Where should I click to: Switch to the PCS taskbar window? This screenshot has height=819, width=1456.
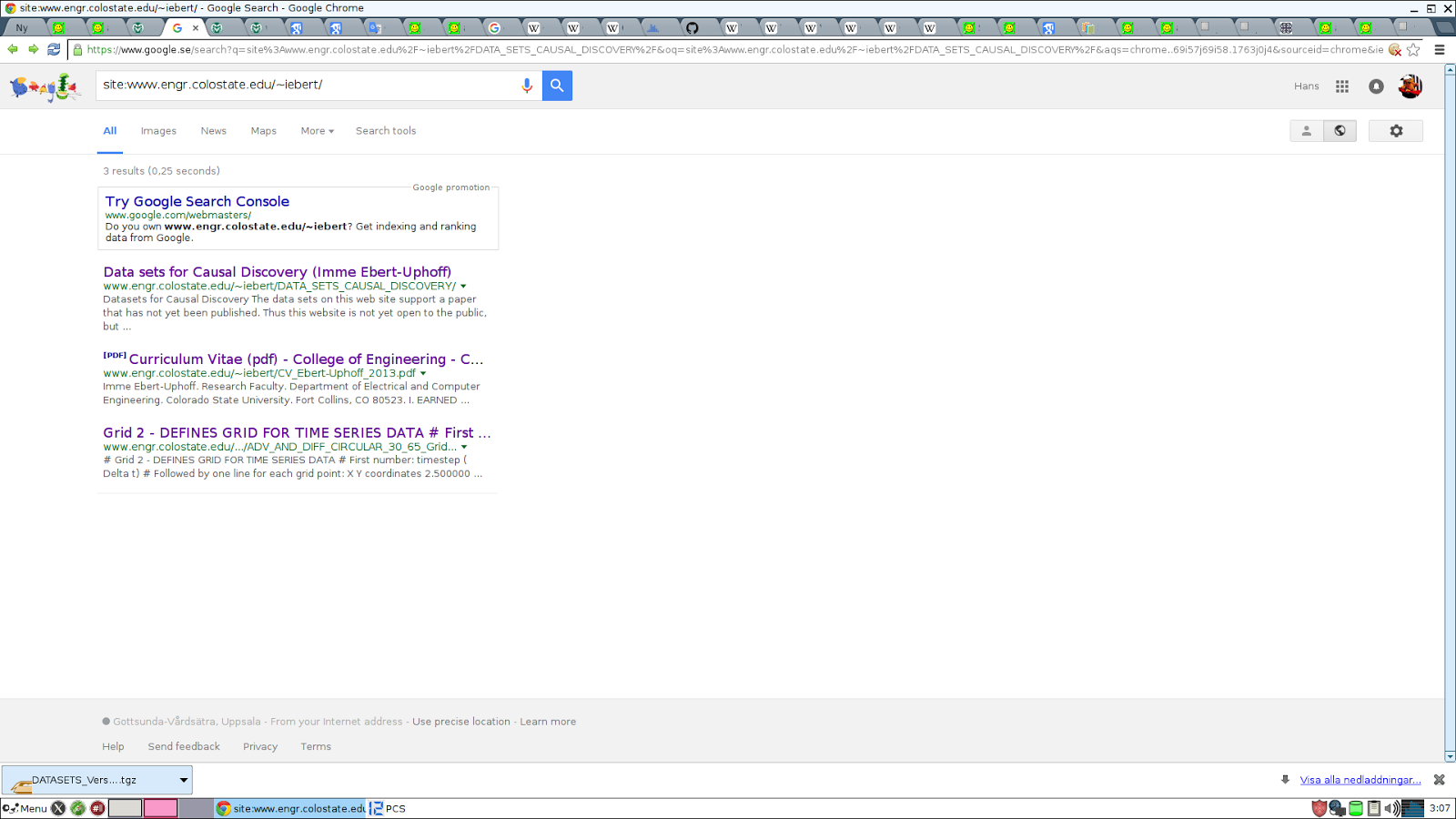[389, 808]
